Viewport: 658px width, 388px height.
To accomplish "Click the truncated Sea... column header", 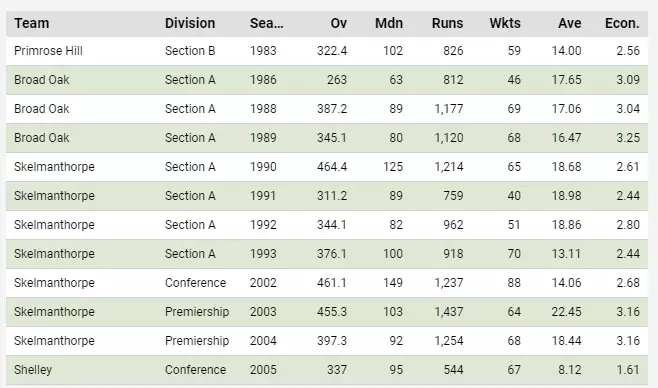I will (x=266, y=23).
